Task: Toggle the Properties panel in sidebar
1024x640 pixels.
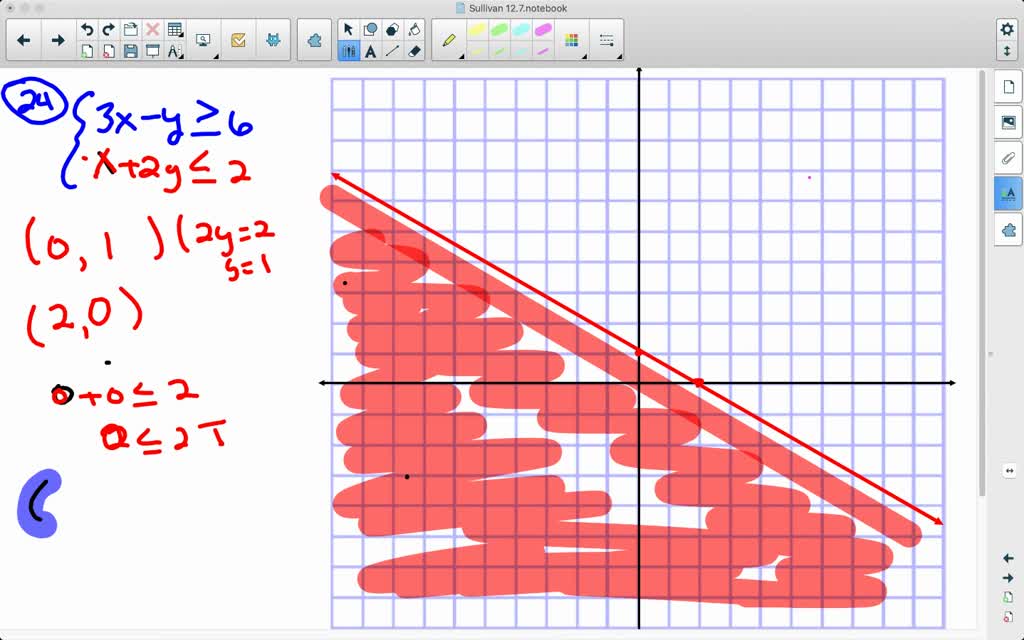Action: click(x=1008, y=193)
